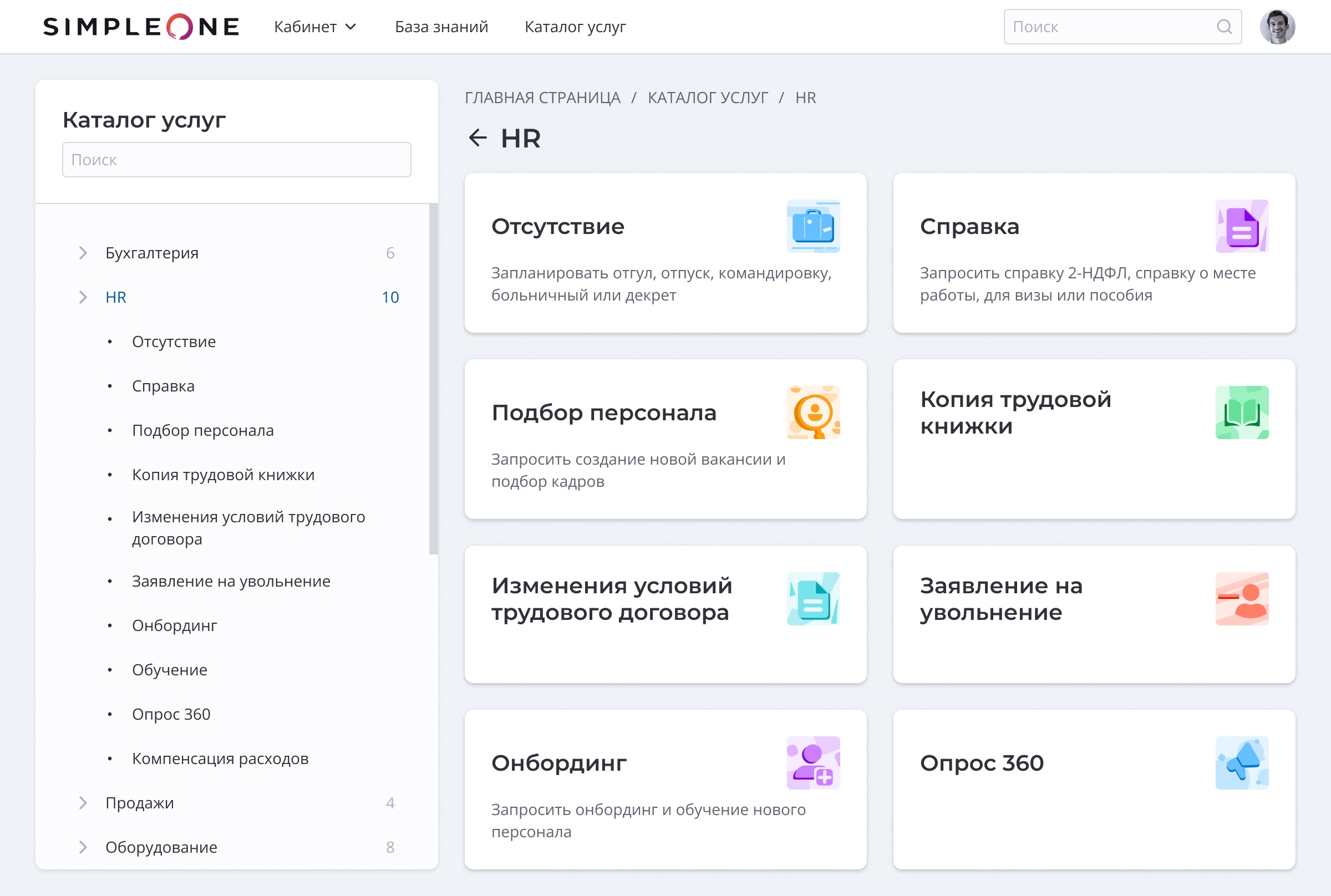Open the Кабинет dropdown menu
The image size is (1331, 896).
click(315, 27)
